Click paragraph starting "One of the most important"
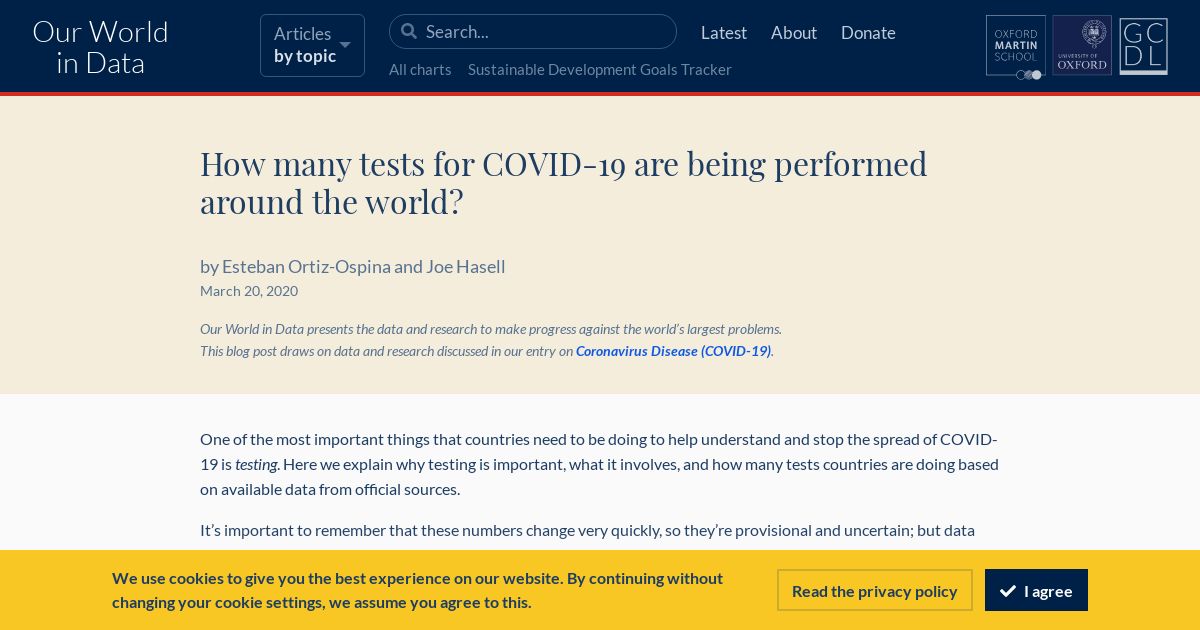The width and height of the screenshot is (1200, 630). pos(600,464)
